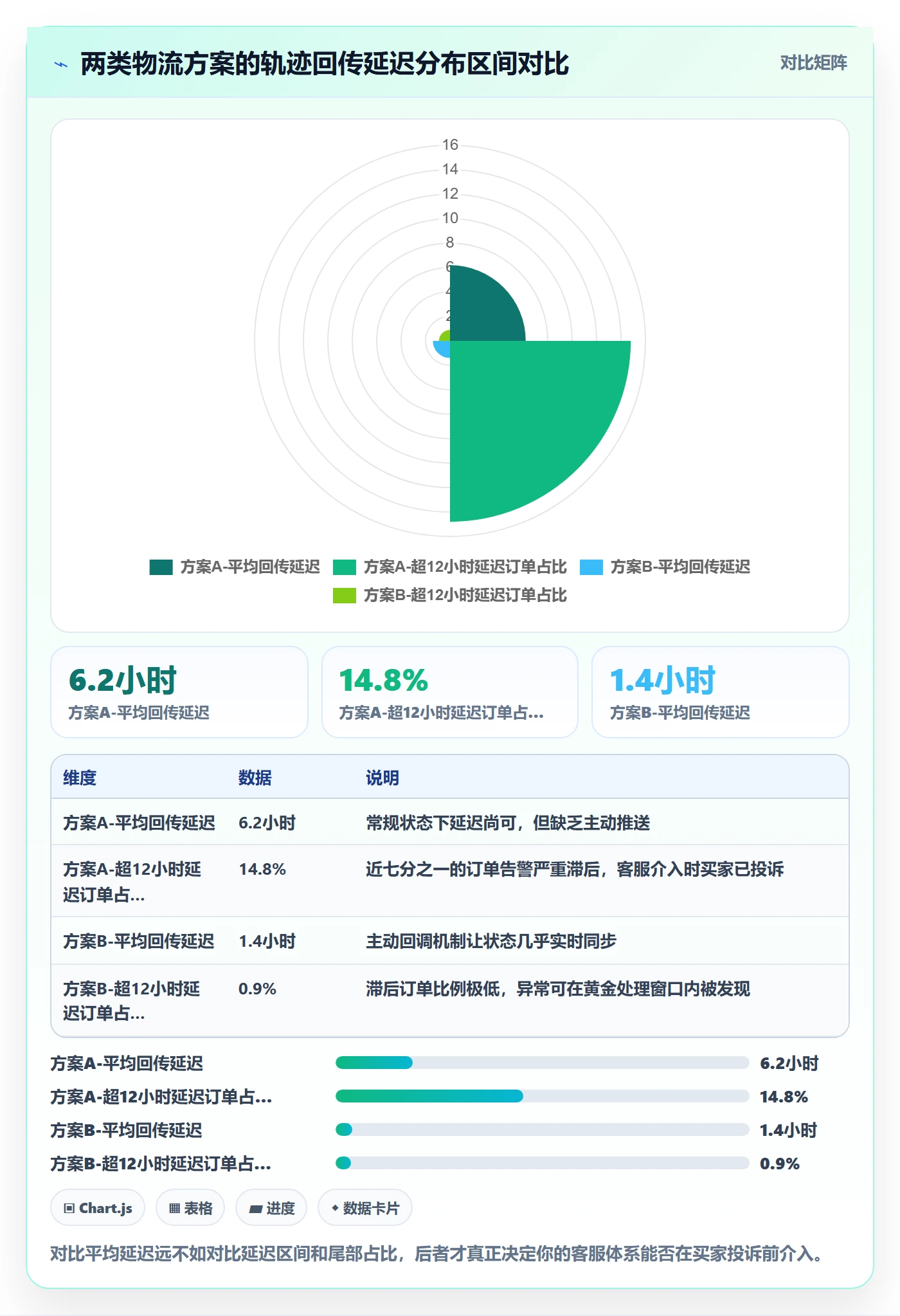Click the 对比矩阵 label in header
Screen dimensions: 900x1316
click(813, 63)
